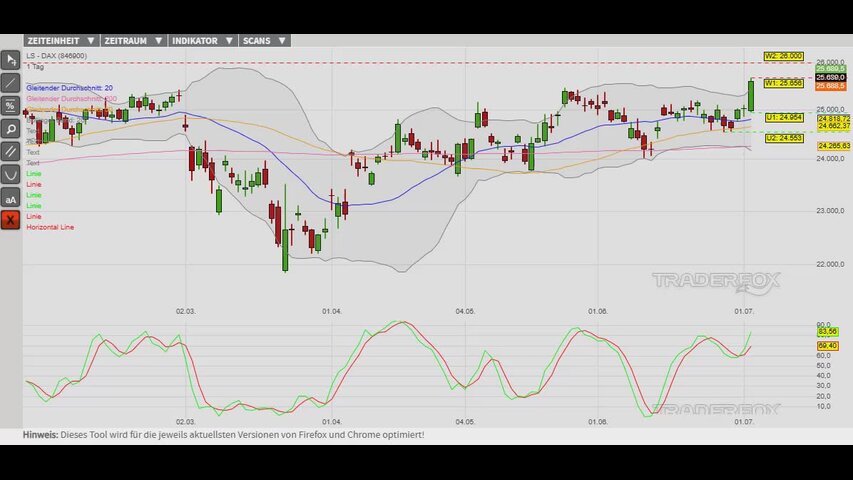Click the LS - DAX (846900) title
Image resolution: width=853 pixels, height=480 pixels.
click(x=57, y=56)
